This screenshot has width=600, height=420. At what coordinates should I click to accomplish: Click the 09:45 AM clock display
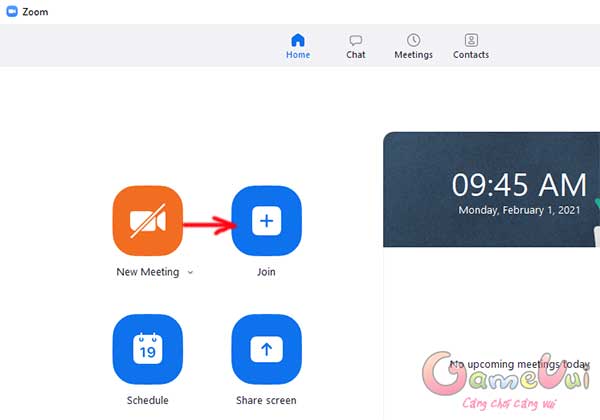(x=519, y=185)
